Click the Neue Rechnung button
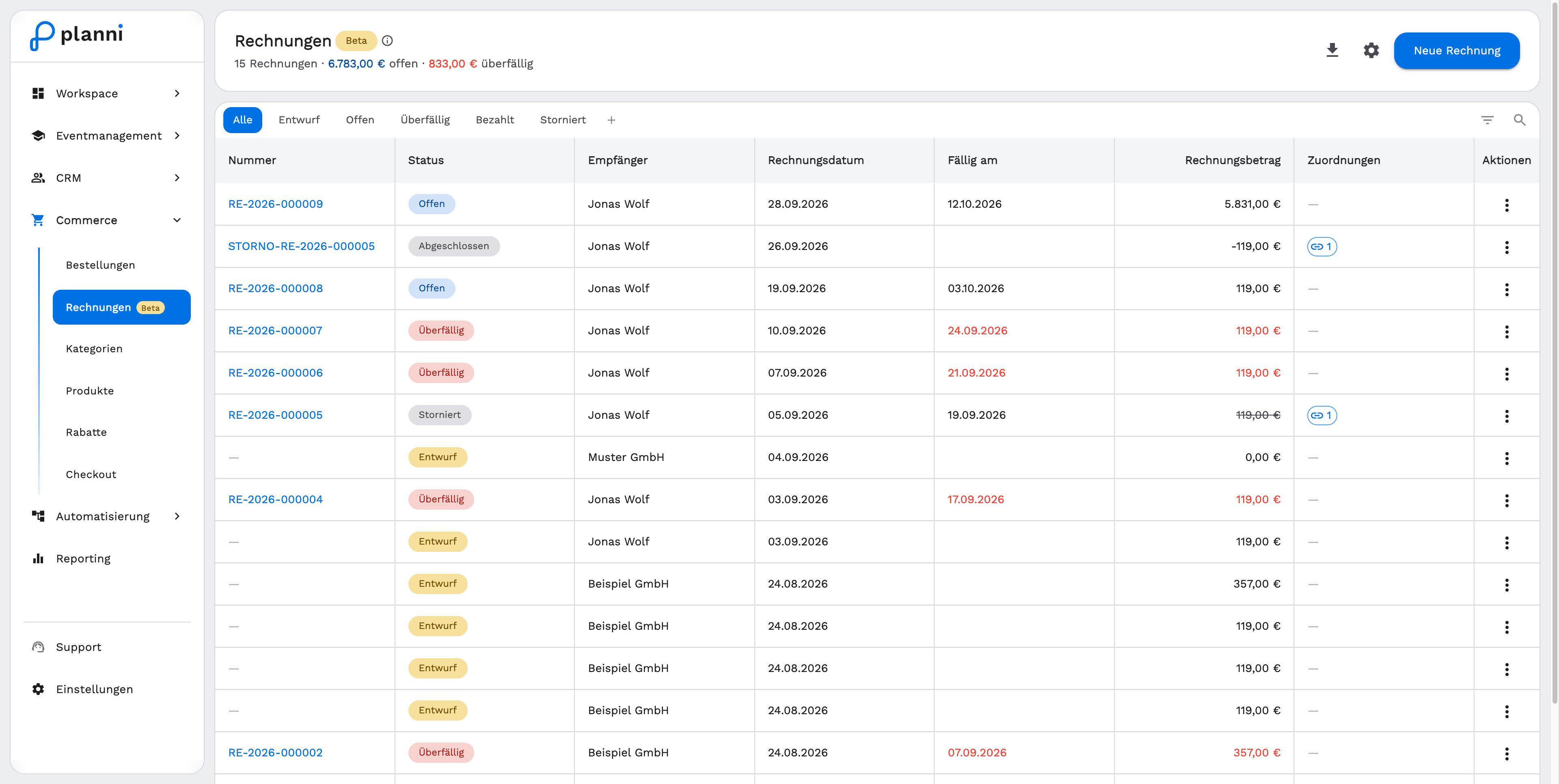 point(1456,50)
